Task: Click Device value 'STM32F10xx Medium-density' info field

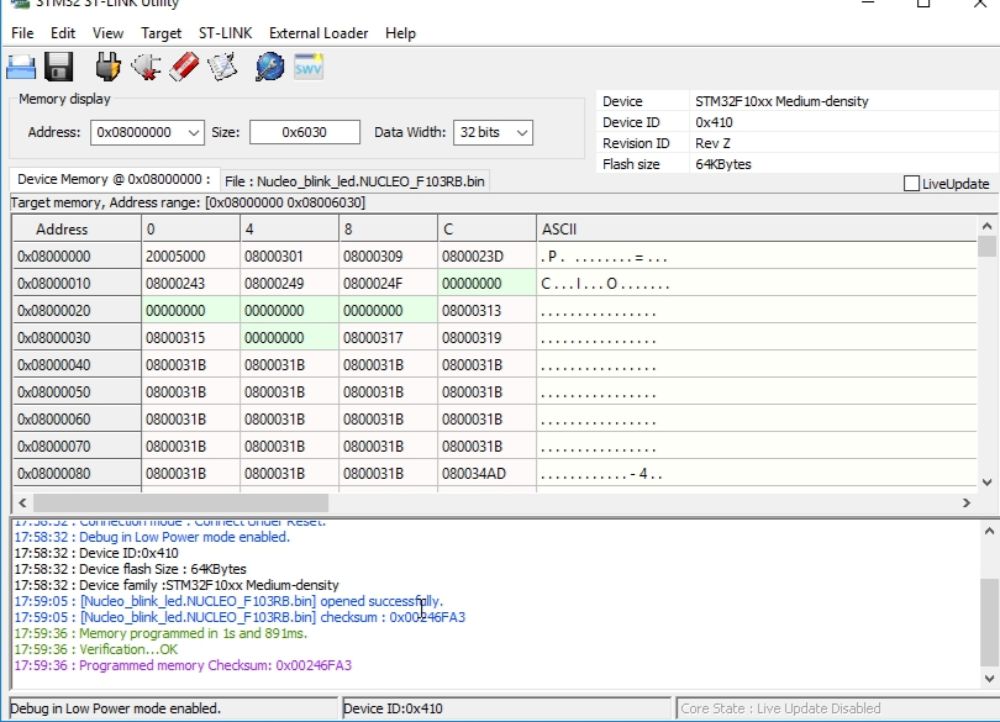Action: point(781,101)
